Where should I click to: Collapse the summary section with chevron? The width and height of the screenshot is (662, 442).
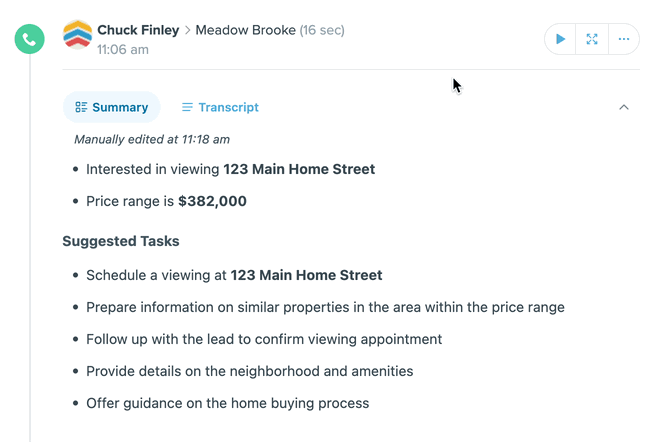pyautogui.click(x=624, y=107)
